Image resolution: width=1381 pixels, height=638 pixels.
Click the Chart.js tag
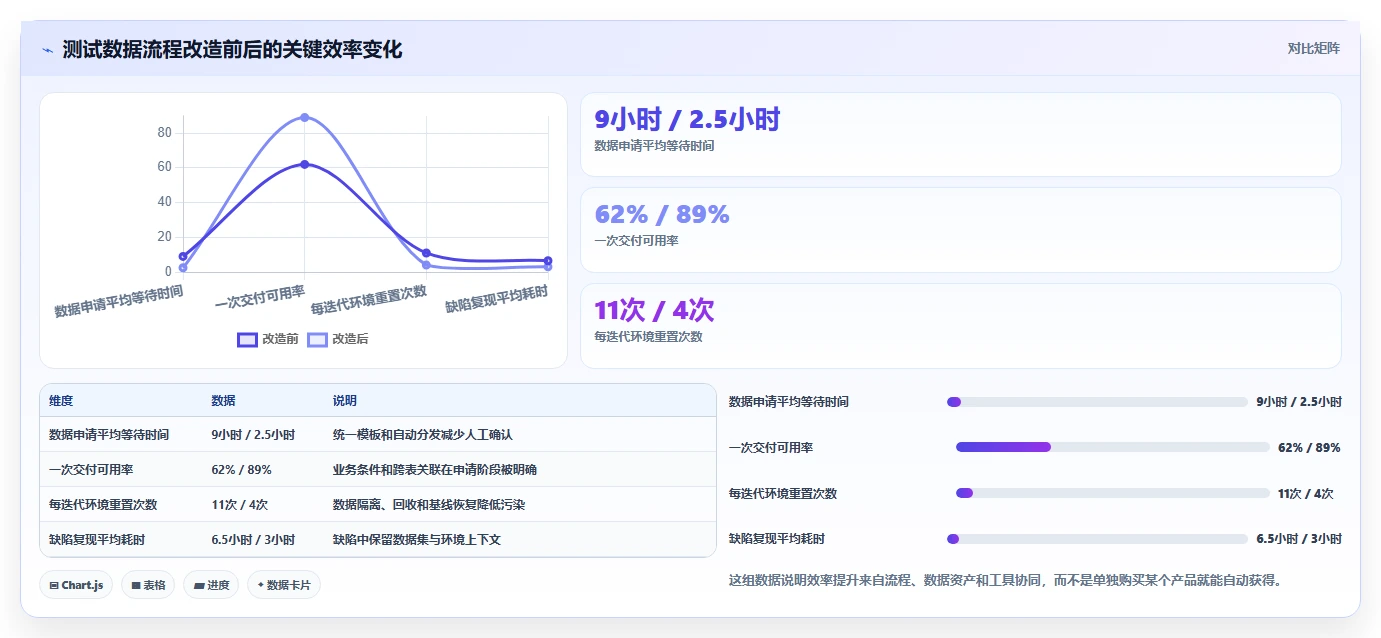click(76, 585)
